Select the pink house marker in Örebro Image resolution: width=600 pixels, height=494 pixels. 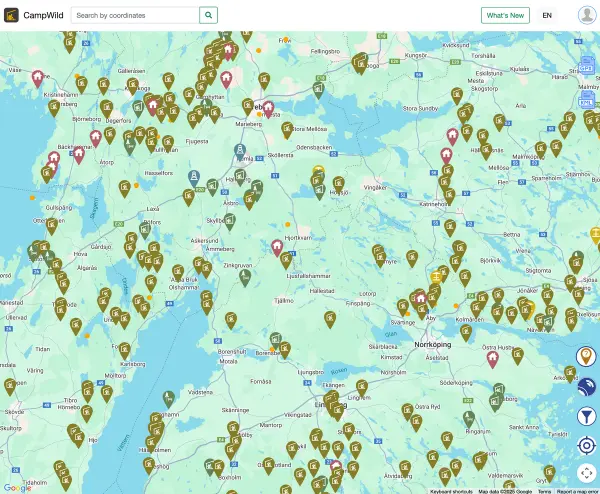(268, 109)
